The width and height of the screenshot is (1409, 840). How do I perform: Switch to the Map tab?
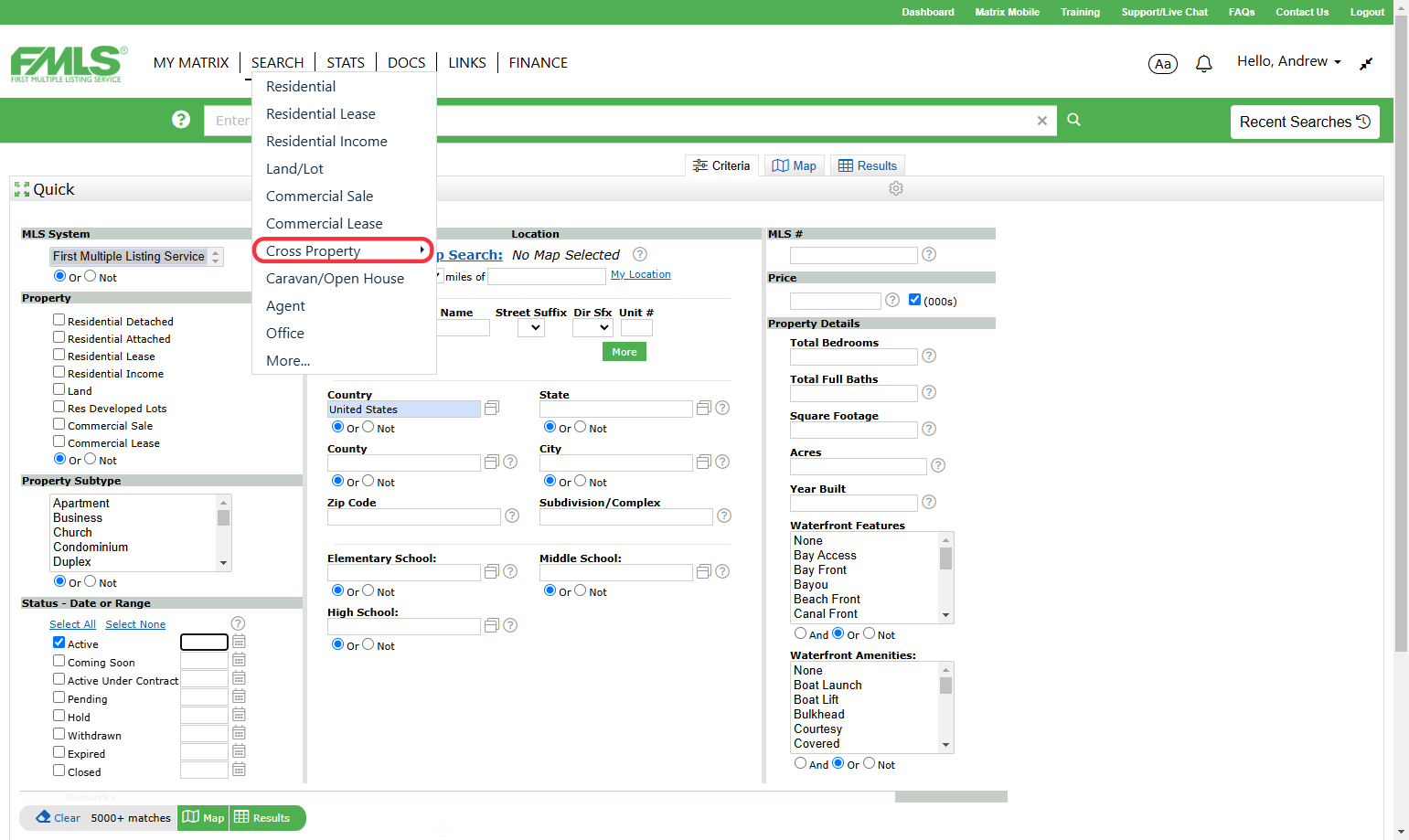pyautogui.click(x=795, y=165)
